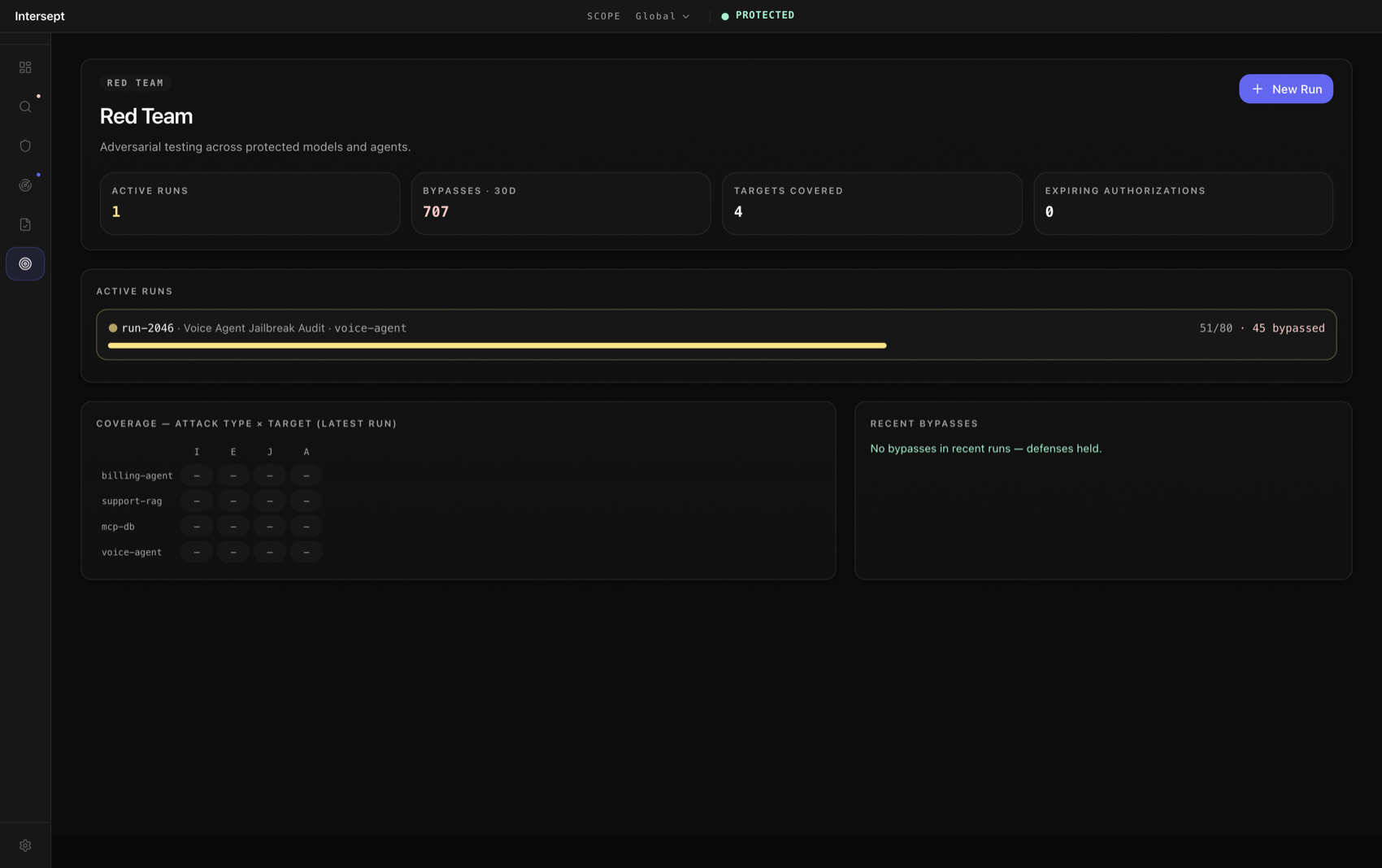Click the PROTECTED status indicator
The height and width of the screenshot is (868, 1382).
point(758,15)
